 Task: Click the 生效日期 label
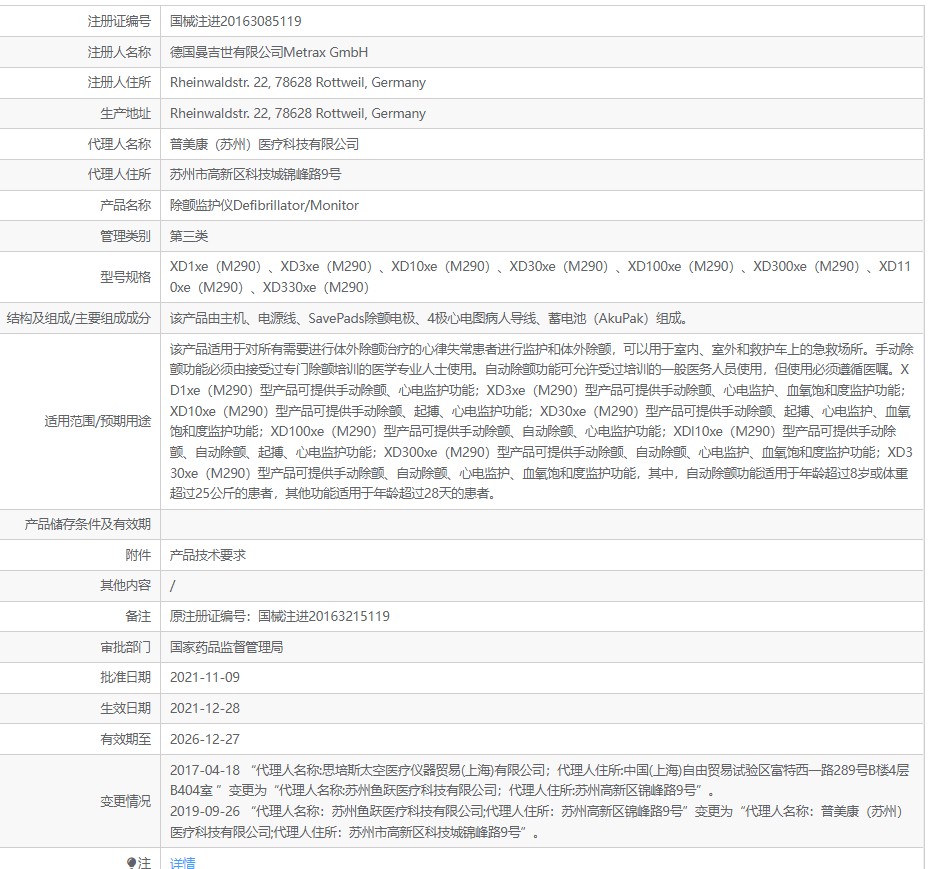point(126,708)
